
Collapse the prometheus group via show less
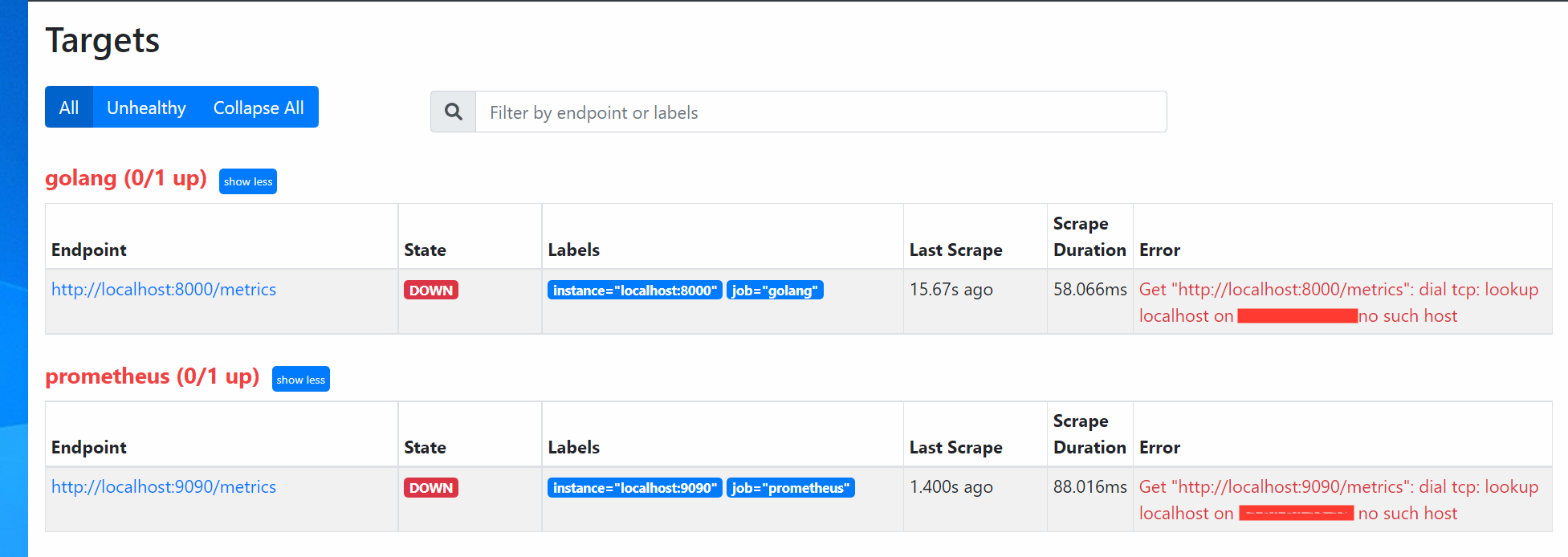pyautogui.click(x=300, y=379)
